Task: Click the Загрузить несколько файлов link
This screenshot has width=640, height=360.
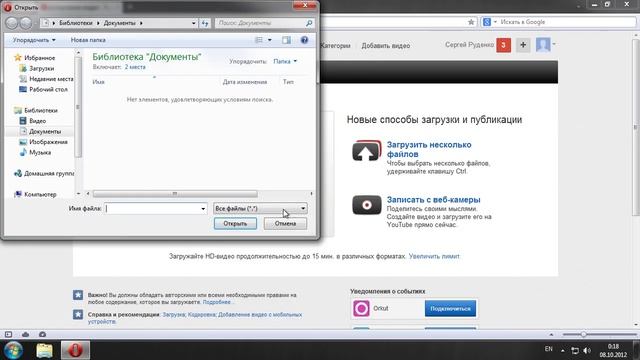Action: 429,149
